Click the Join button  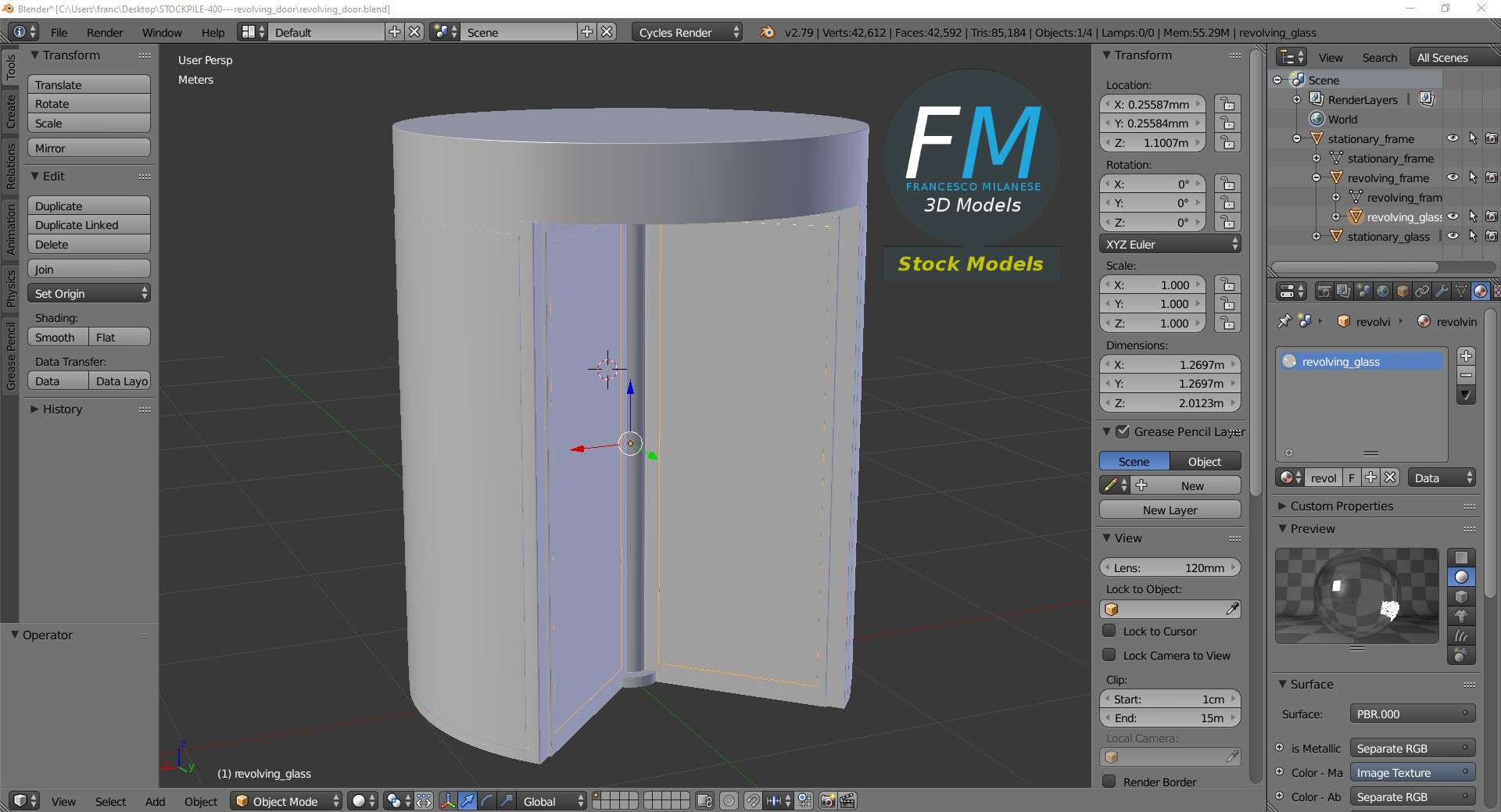tap(89, 269)
